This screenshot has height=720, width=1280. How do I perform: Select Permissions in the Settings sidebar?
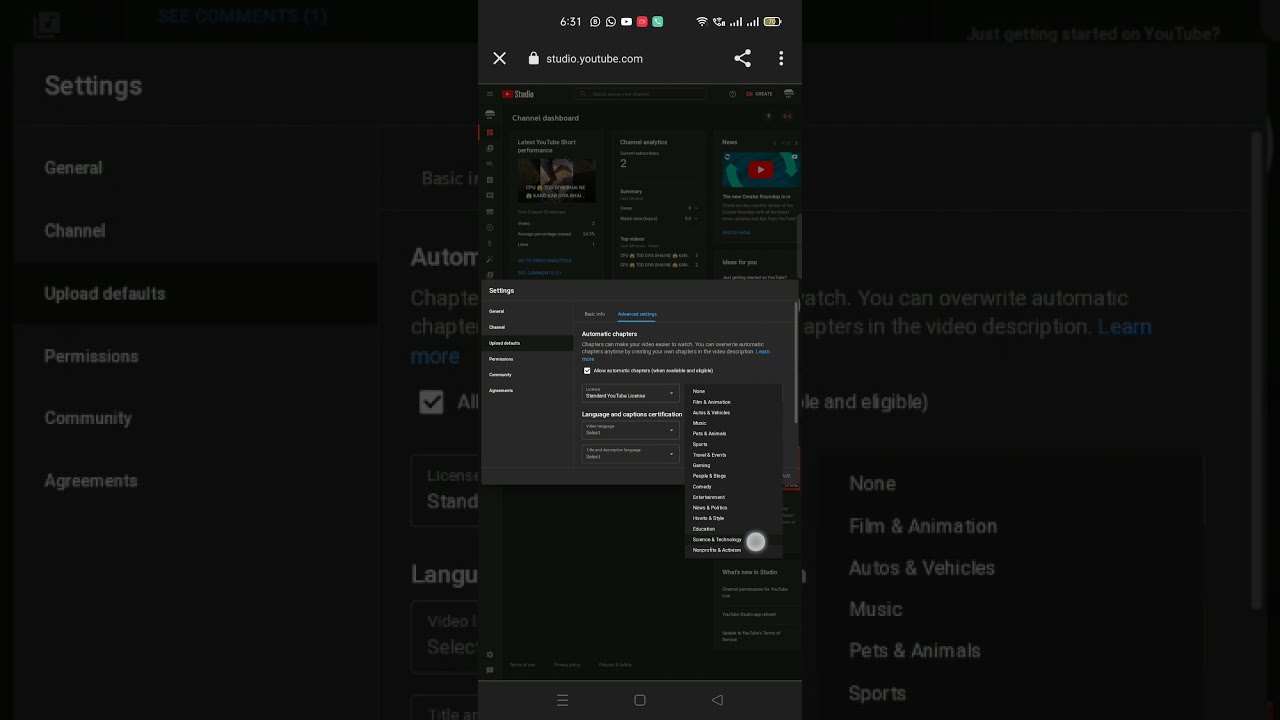[x=527, y=359]
